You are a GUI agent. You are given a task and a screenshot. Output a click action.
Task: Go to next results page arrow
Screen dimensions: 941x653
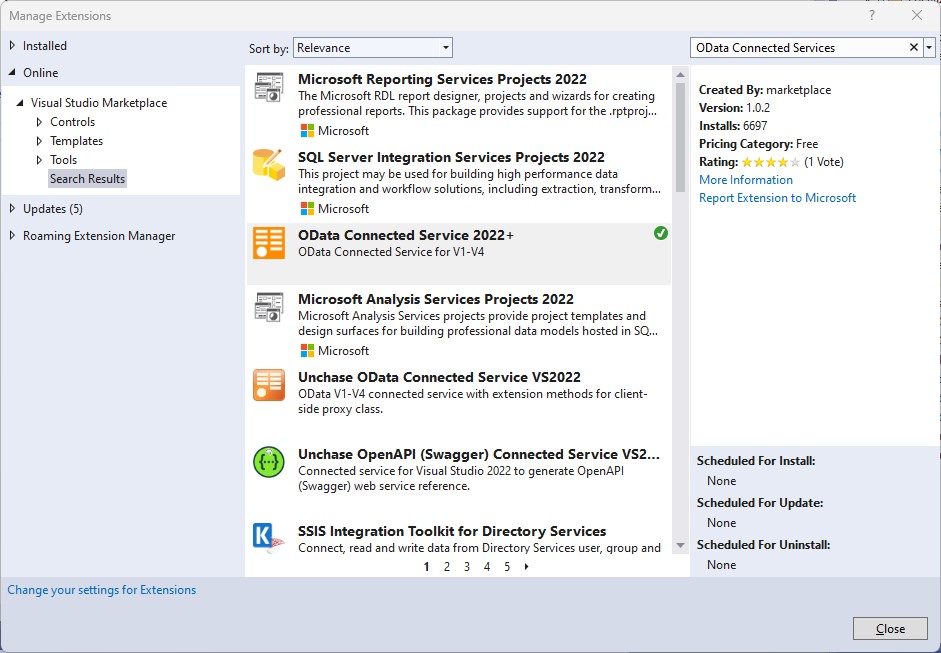point(526,567)
